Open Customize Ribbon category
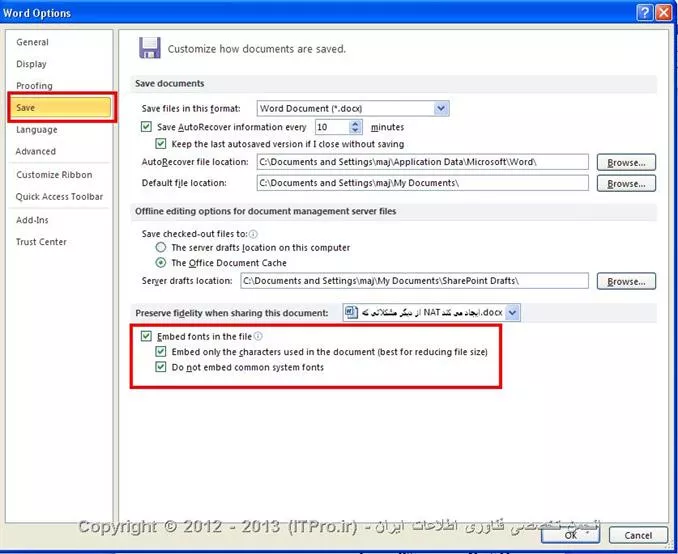The width and height of the screenshot is (678, 554). [54, 175]
